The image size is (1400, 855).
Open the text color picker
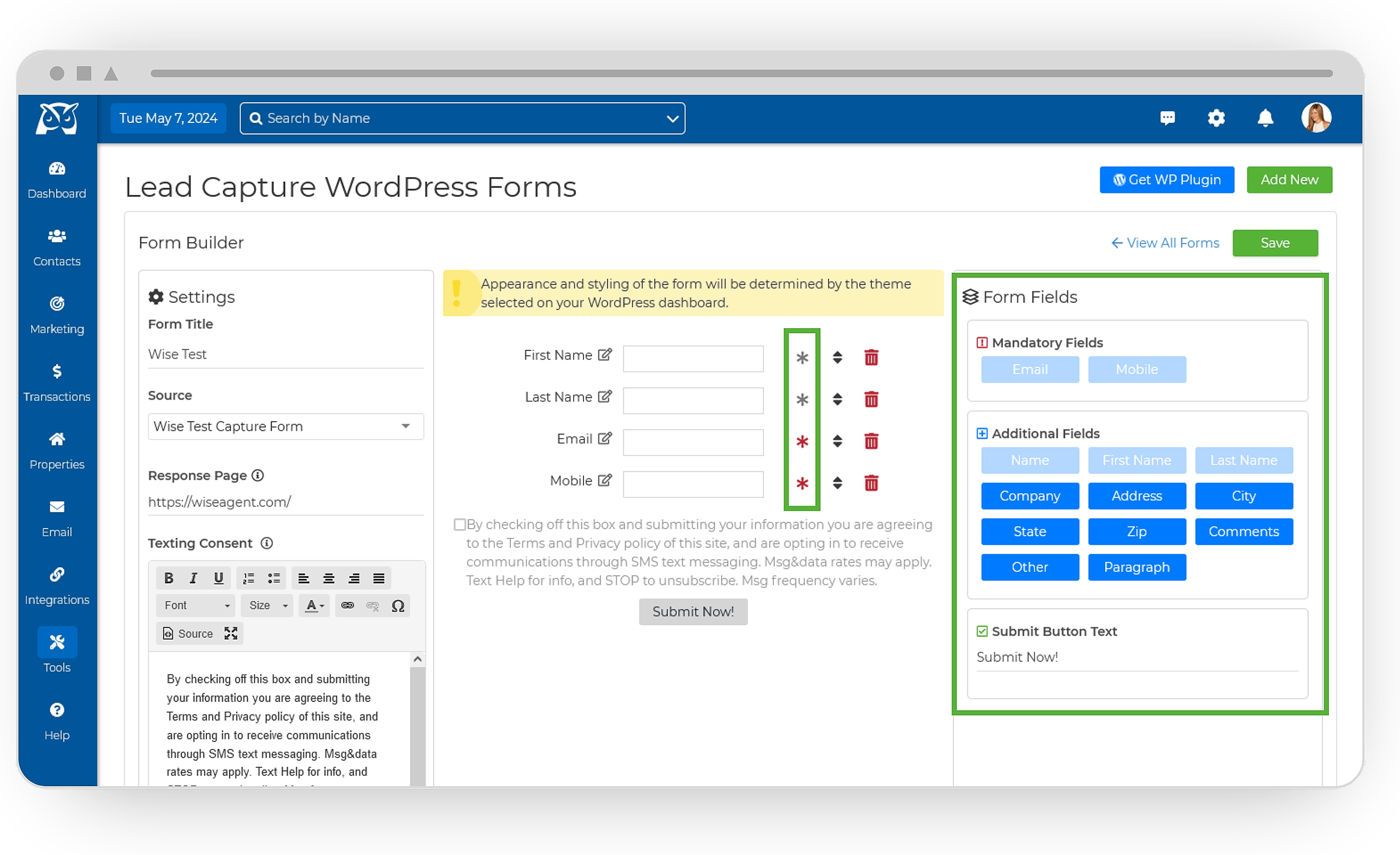314,606
